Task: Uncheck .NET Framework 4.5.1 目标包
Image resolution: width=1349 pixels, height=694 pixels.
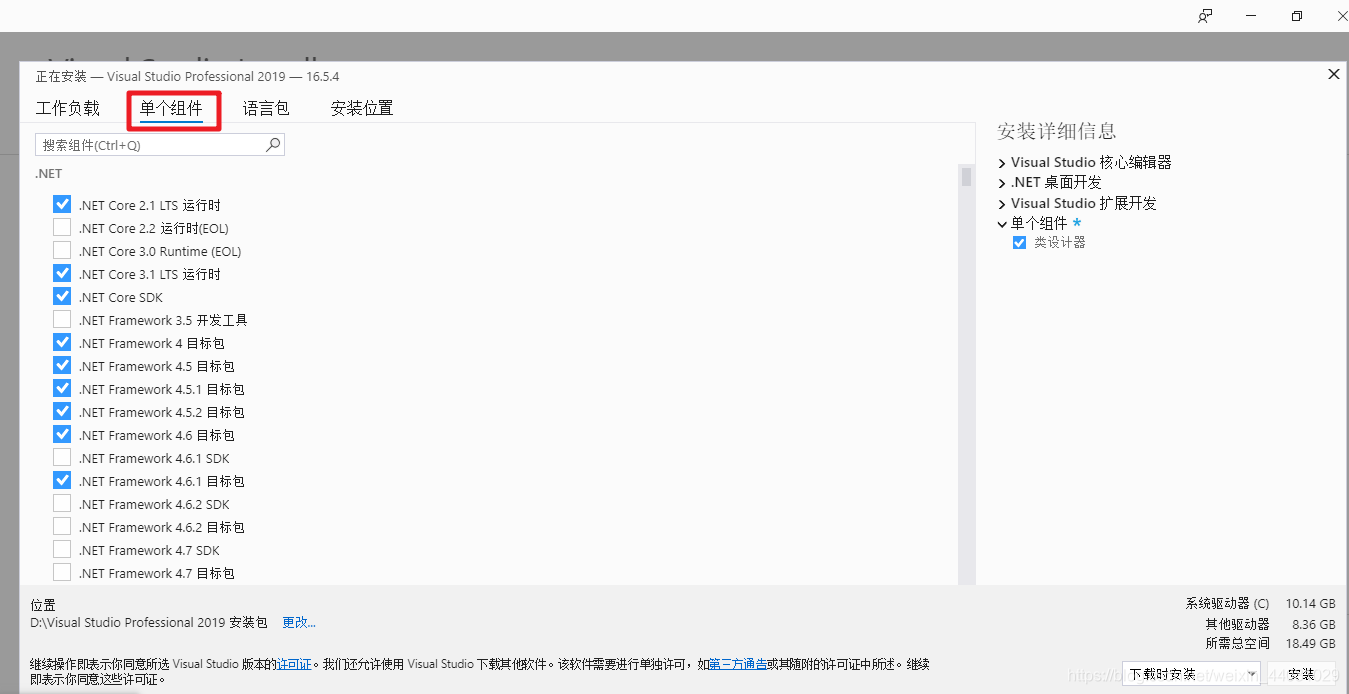Action: pyautogui.click(x=62, y=389)
